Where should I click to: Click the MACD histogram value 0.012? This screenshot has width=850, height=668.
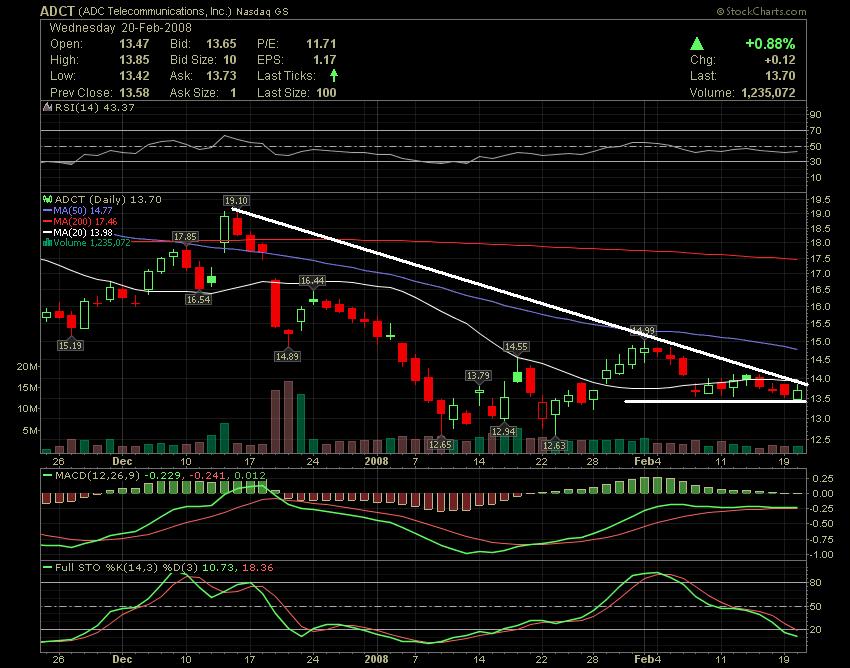pos(249,476)
